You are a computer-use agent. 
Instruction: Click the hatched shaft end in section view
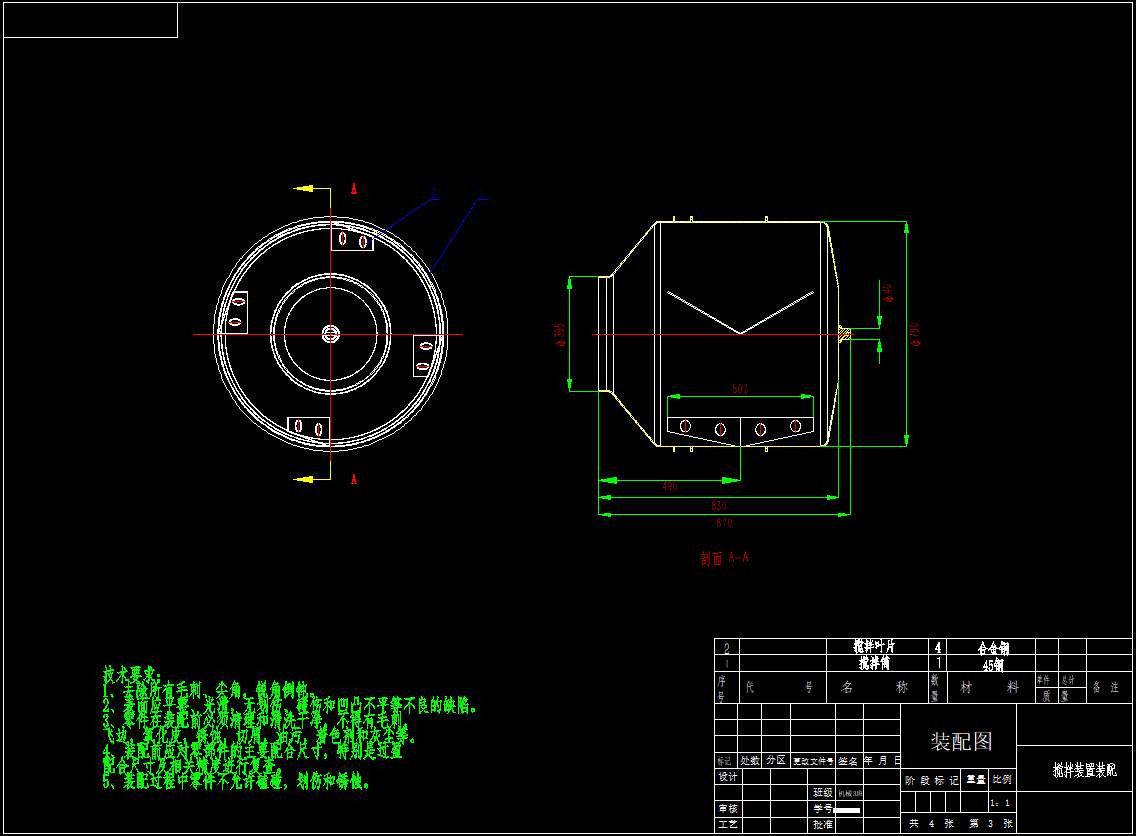844,334
